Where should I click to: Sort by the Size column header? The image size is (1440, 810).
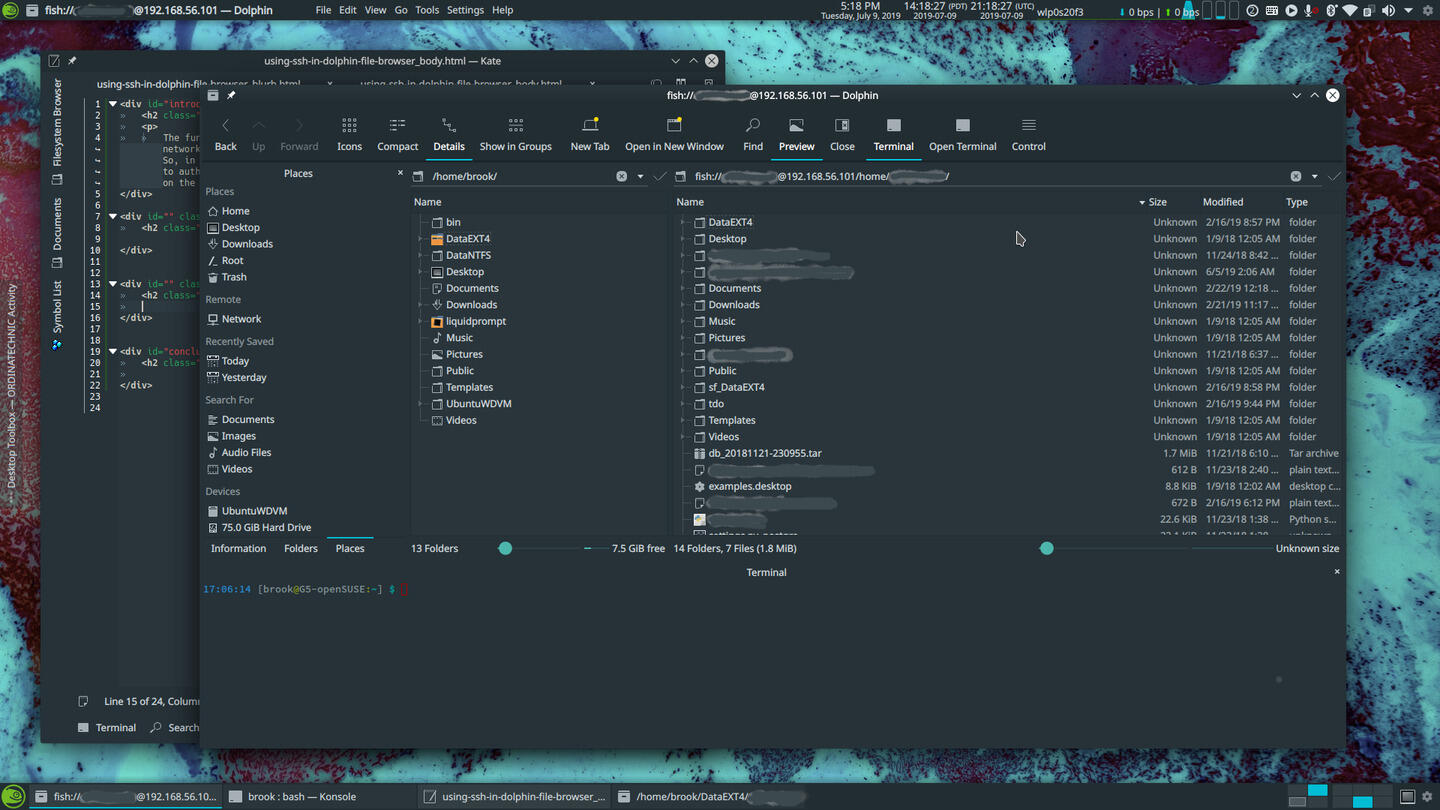[x=1157, y=202]
